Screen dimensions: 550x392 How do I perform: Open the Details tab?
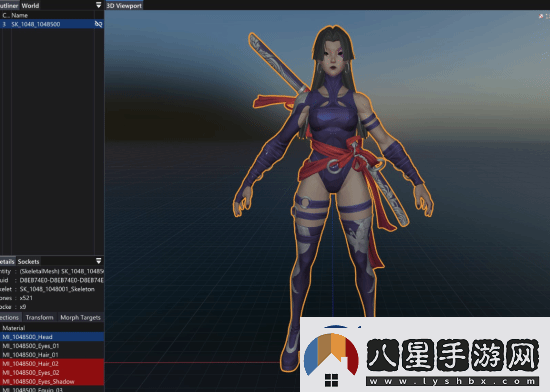click(7, 261)
